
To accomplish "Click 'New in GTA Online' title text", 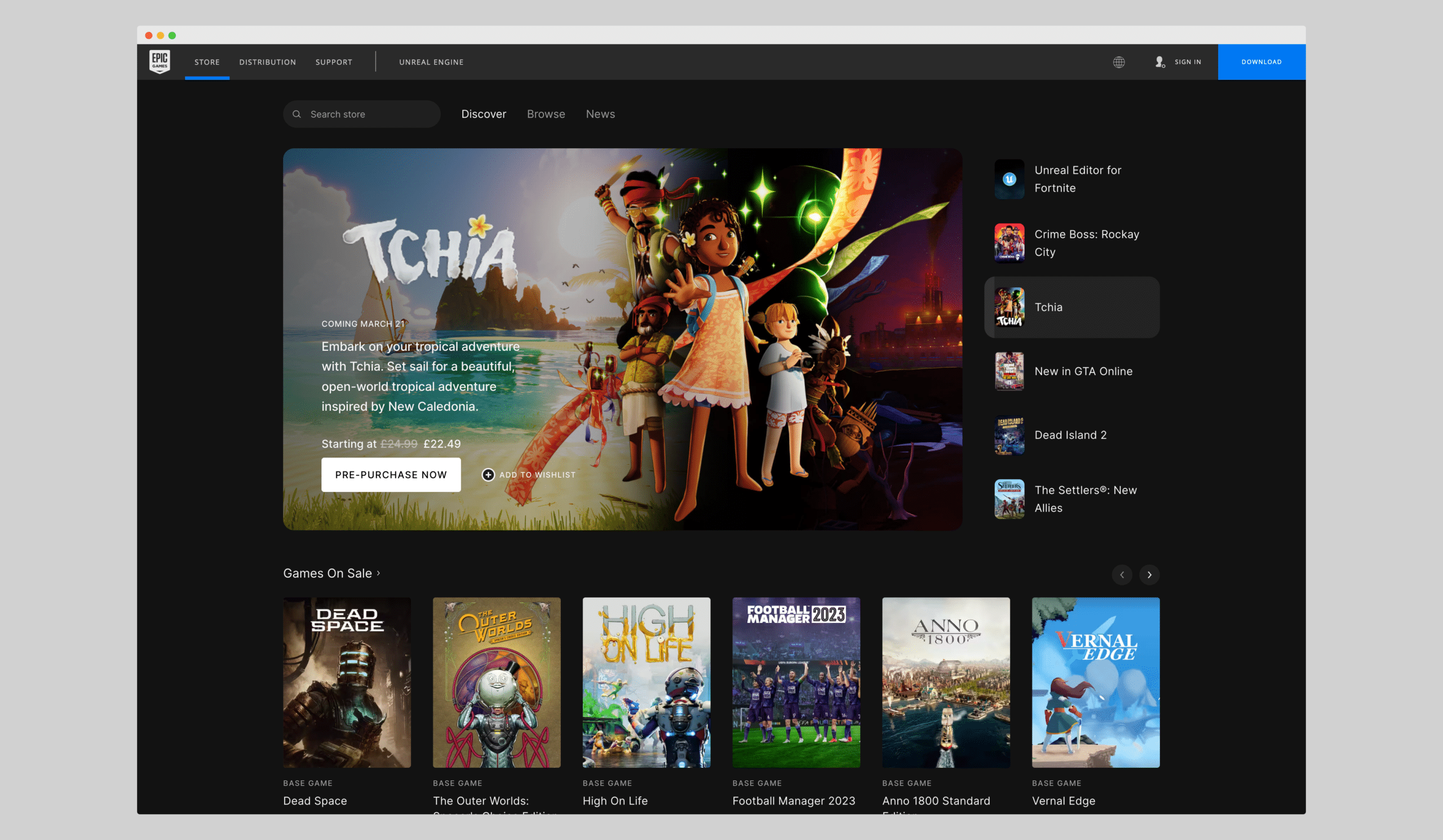I will tap(1083, 371).
